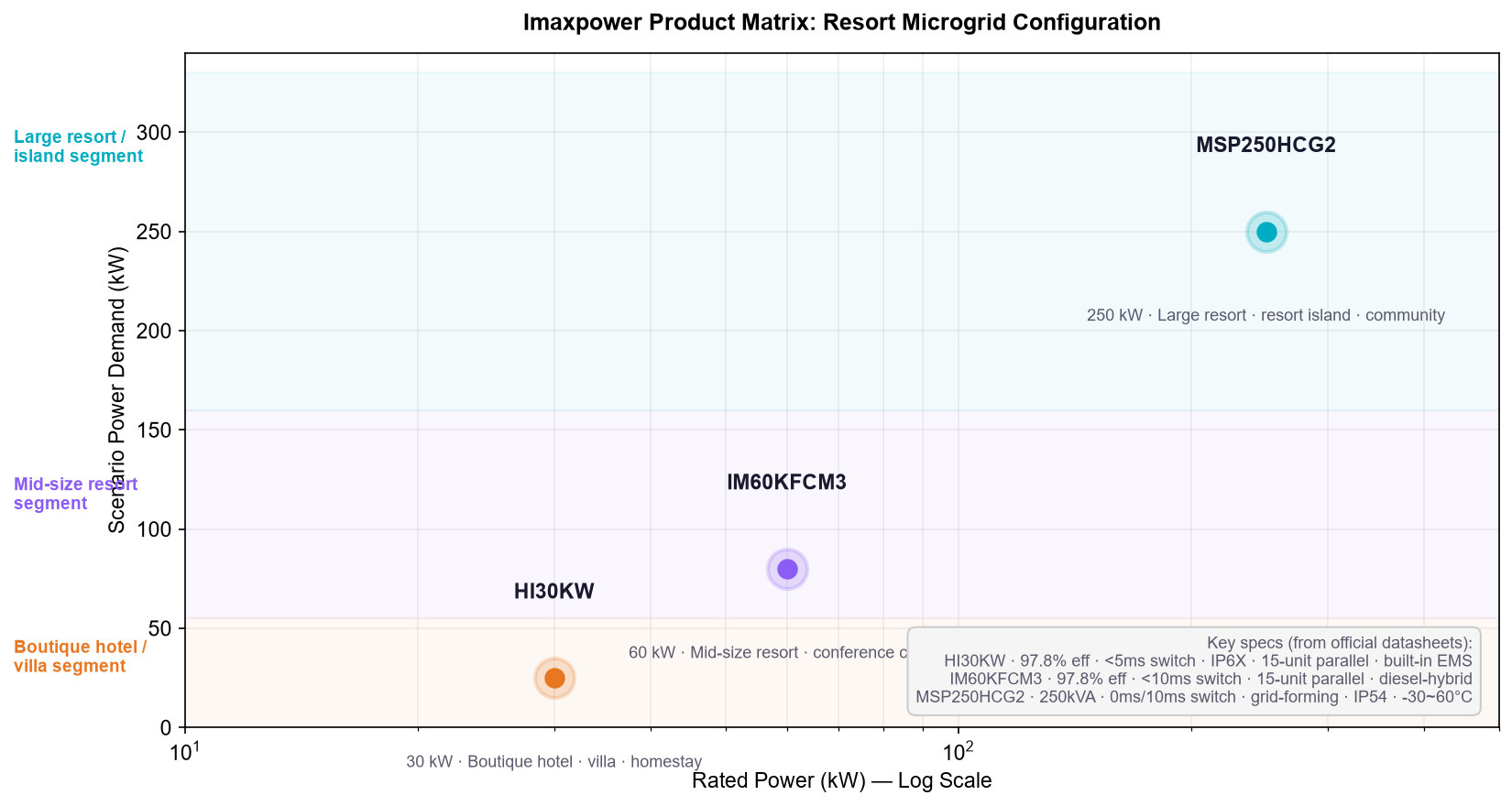Click the y-axis tick label 200
Screen dimensions: 1512x806
coord(154,332)
